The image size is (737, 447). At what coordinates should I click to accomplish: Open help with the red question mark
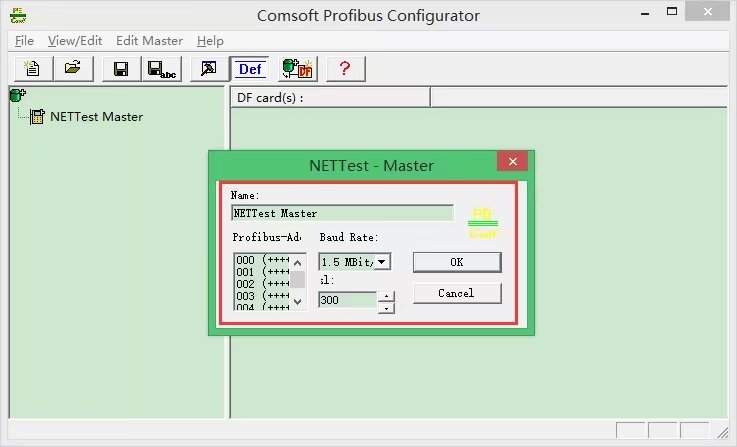345,69
